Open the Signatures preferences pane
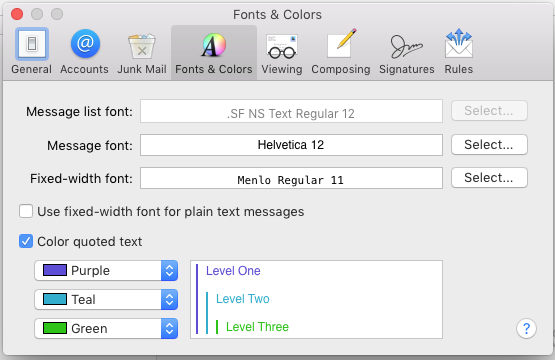The width and height of the screenshot is (555, 360). pyautogui.click(x=407, y=52)
